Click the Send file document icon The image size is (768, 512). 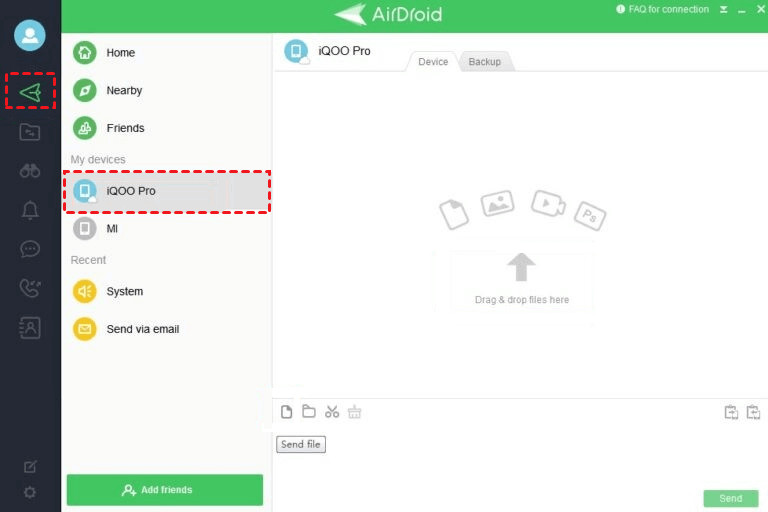coord(287,412)
